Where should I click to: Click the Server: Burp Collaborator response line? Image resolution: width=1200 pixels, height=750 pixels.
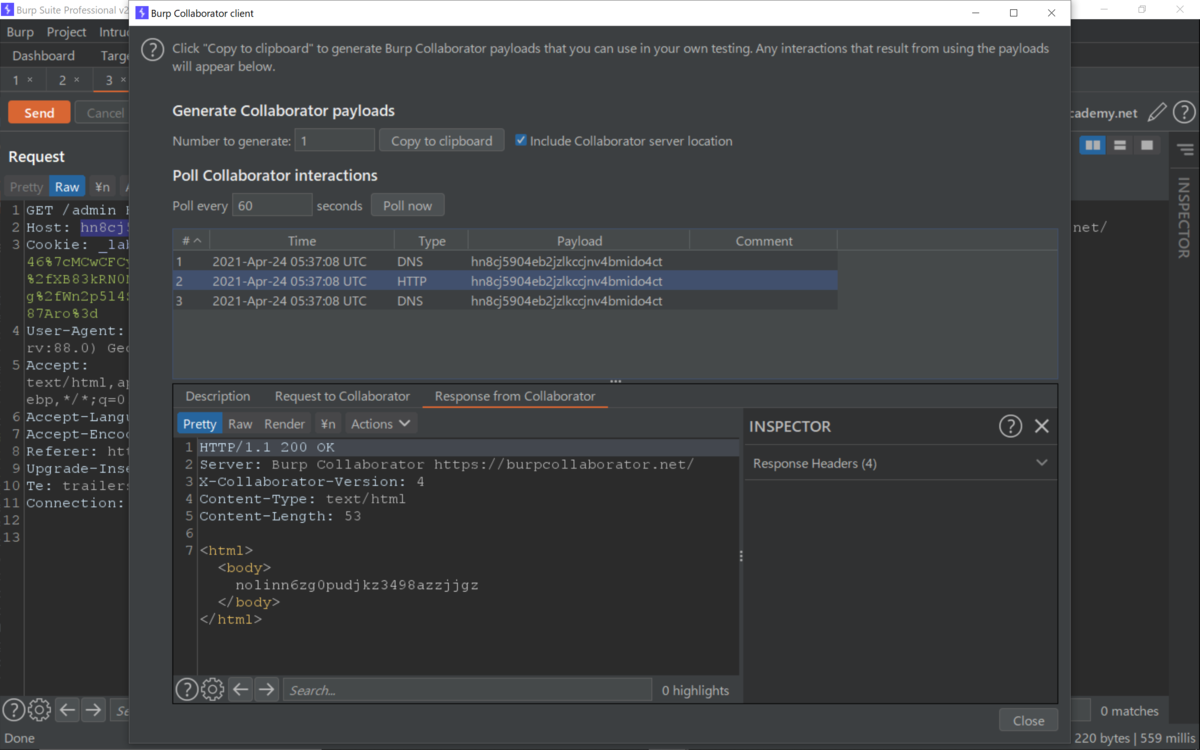[446, 465]
